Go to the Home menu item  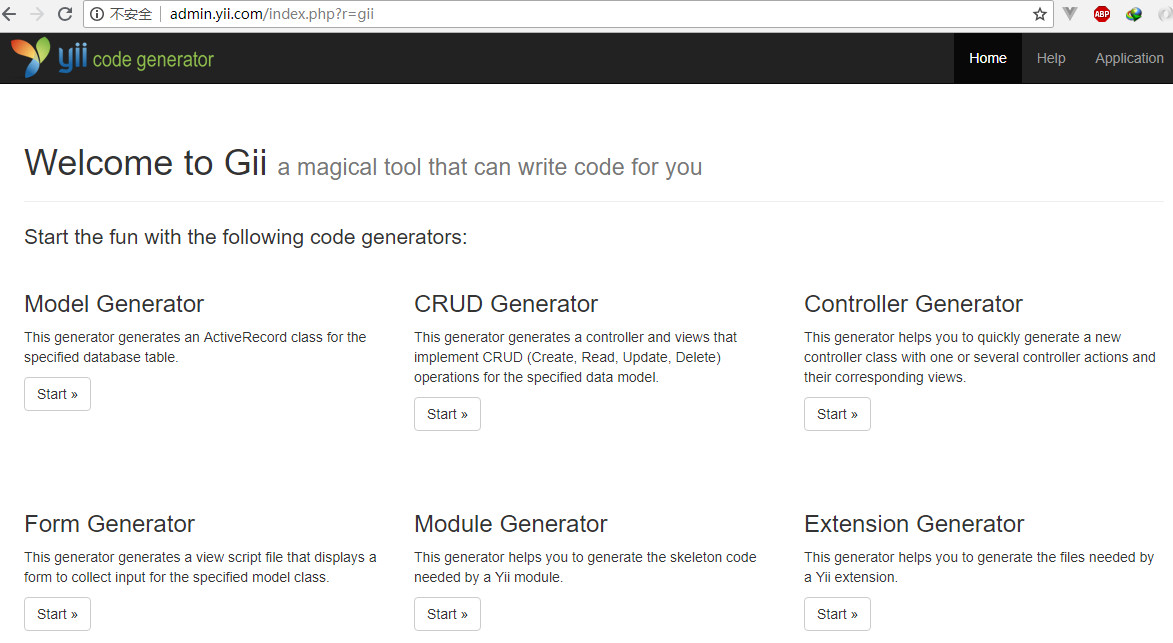987,58
